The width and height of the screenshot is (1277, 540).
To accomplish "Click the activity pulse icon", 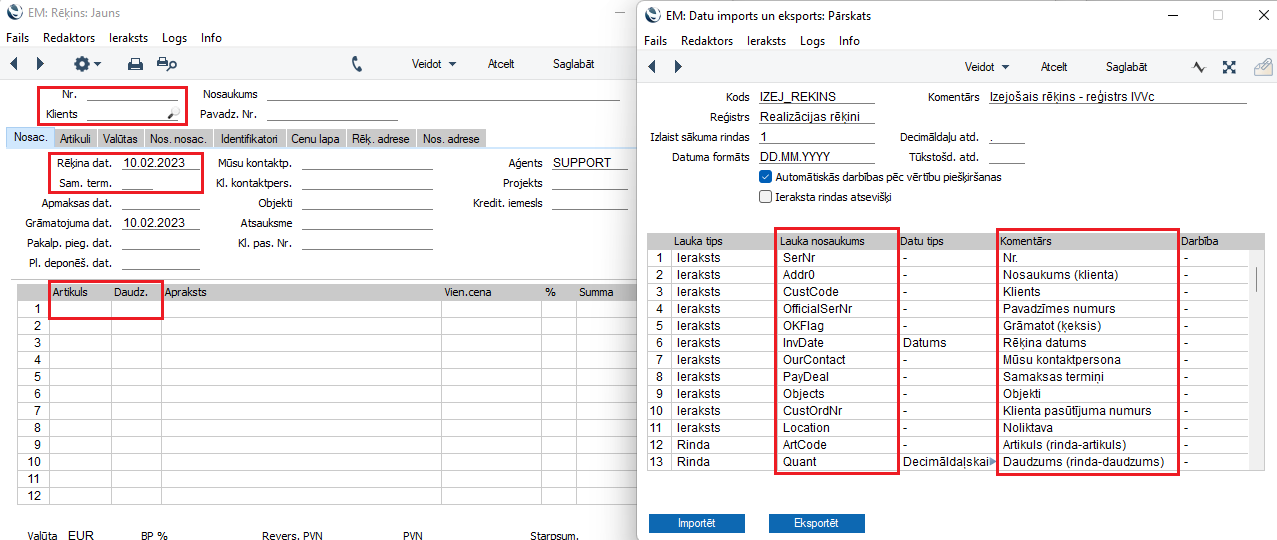I will pyautogui.click(x=1199, y=67).
